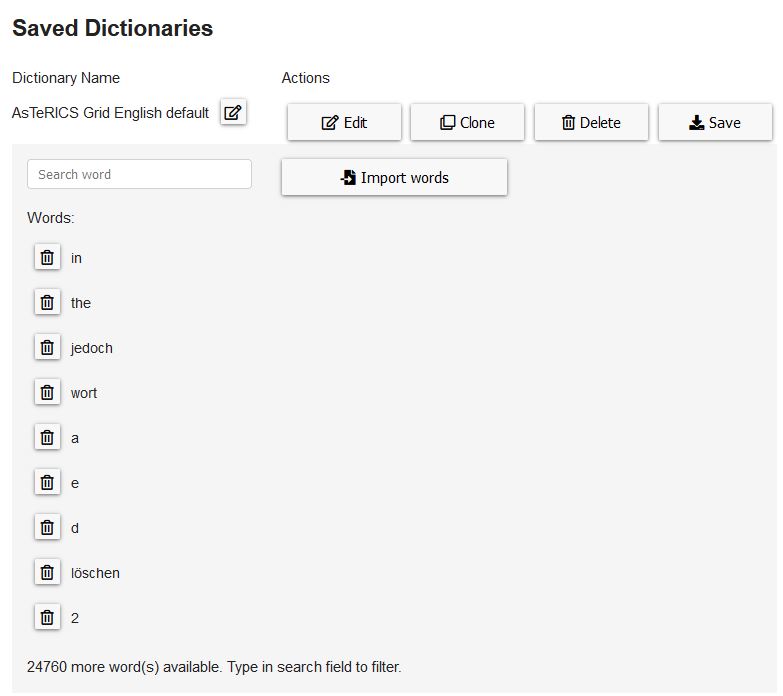Click trash icon next to 'wort'
This screenshot has height=696, width=783.
47,393
